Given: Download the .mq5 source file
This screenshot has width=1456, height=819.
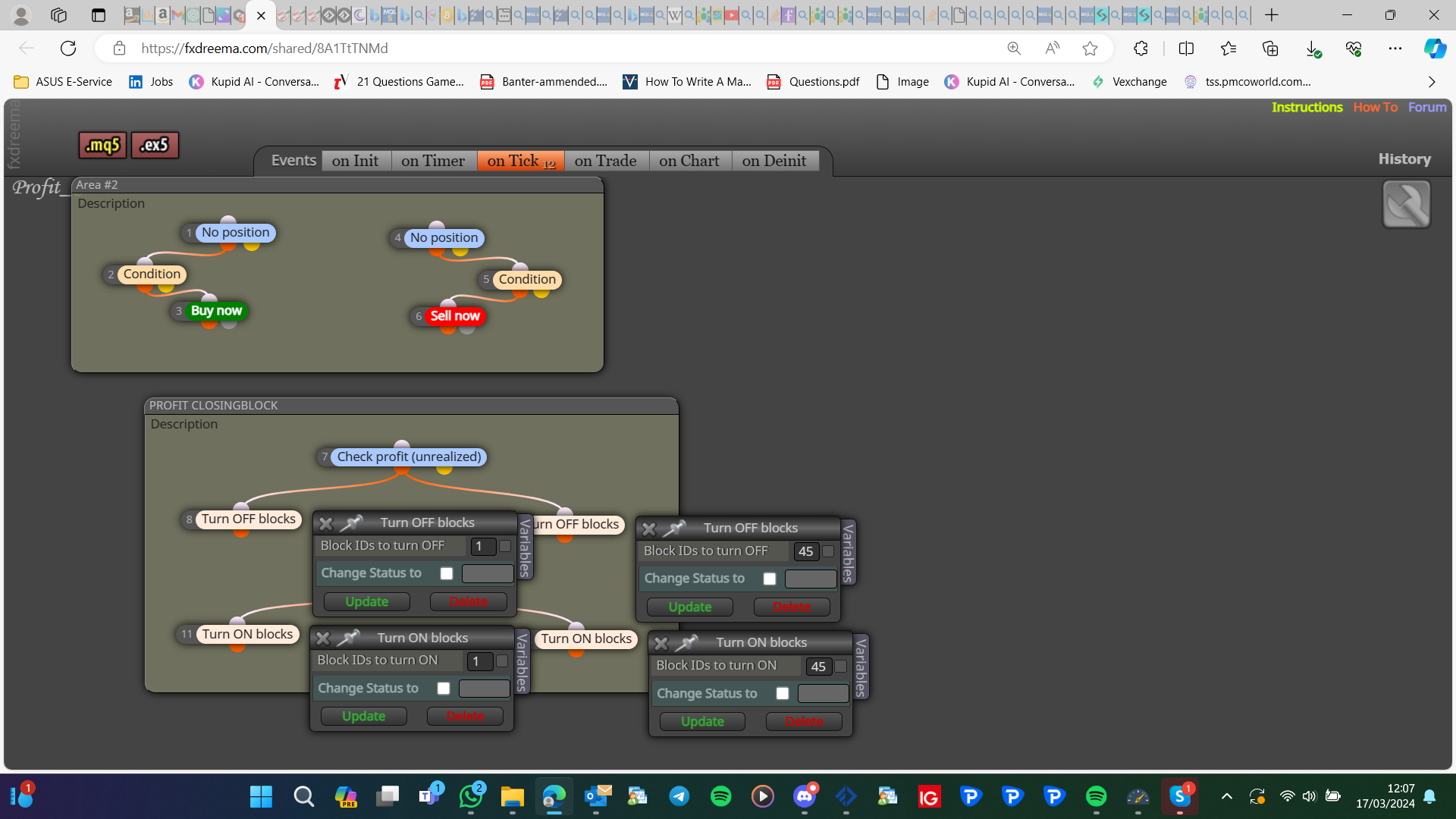Looking at the screenshot, I should (102, 145).
